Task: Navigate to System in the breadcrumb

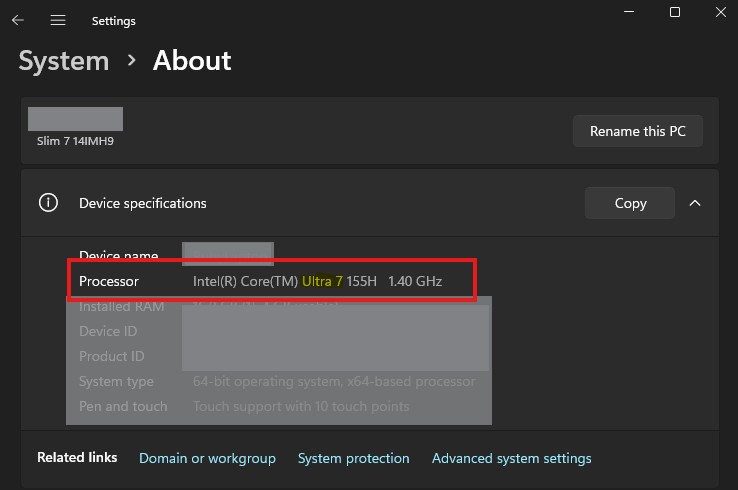Action: 64,61
